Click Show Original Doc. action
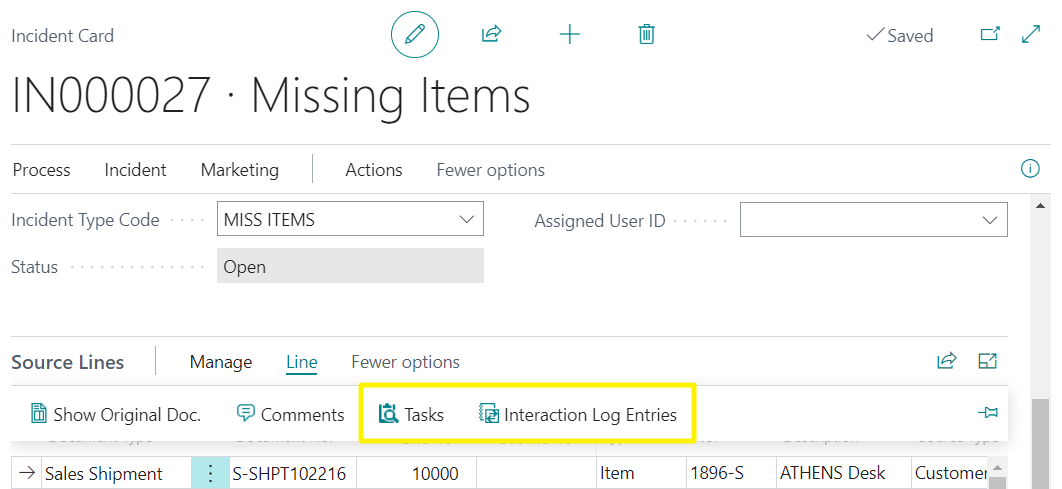The image size is (1062, 489). [x=116, y=414]
